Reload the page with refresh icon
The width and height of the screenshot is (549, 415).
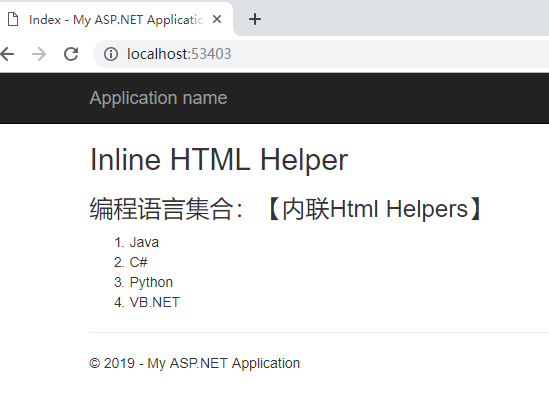[x=71, y=54]
